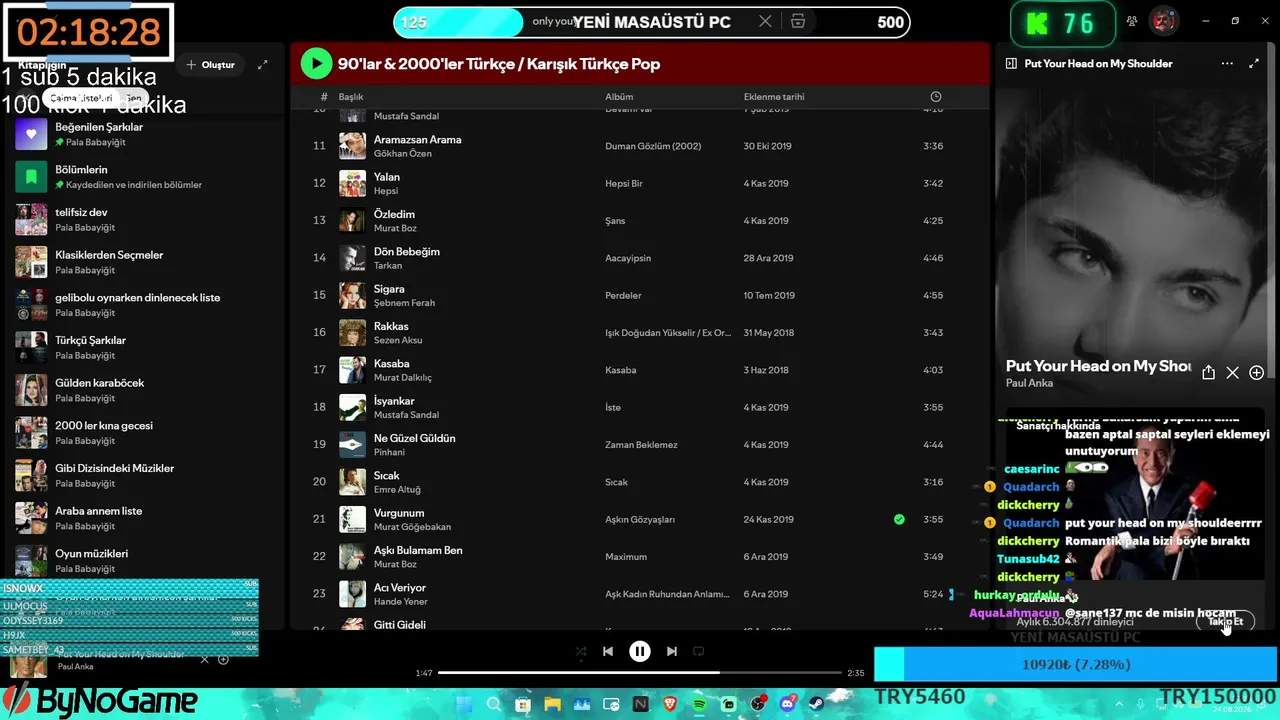Expand the library sidebar to full view

(263, 65)
